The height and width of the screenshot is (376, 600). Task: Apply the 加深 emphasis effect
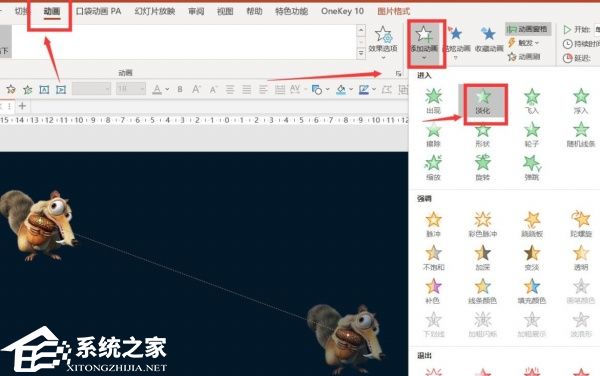tap(483, 257)
